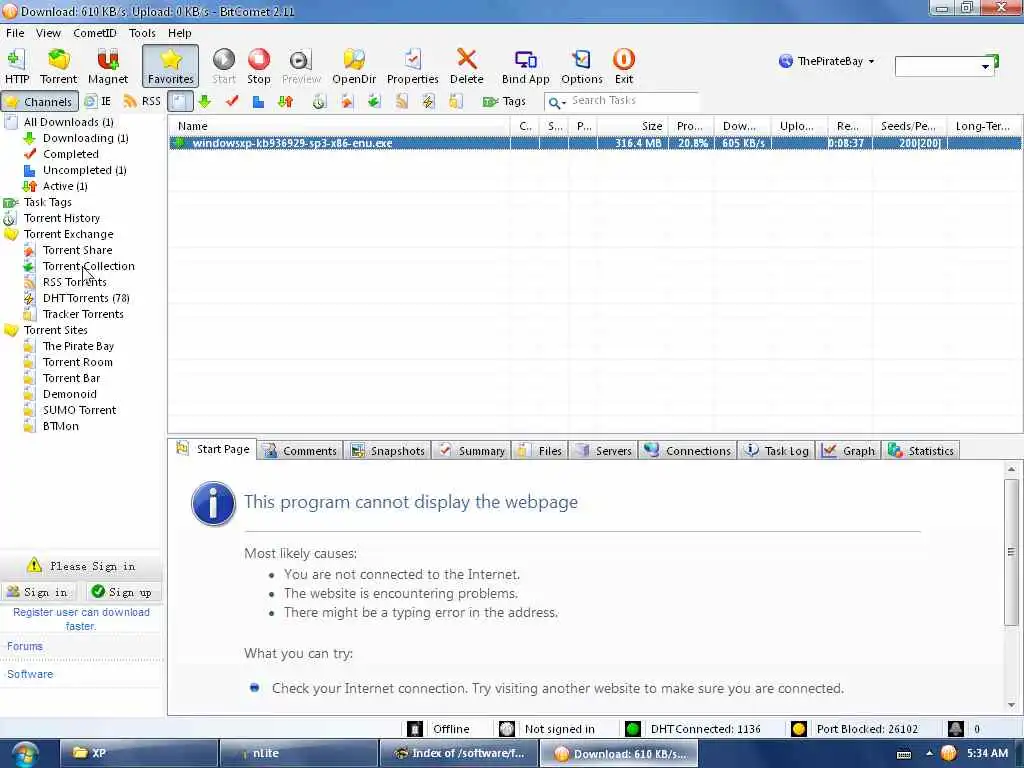Click the Sign up button
Image resolution: width=1024 pixels, height=768 pixels.
[x=122, y=592]
